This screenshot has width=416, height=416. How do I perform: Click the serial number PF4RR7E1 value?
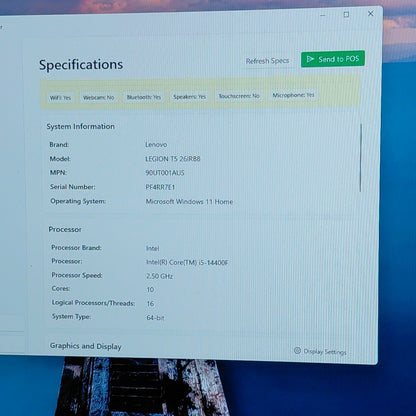pos(160,187)
